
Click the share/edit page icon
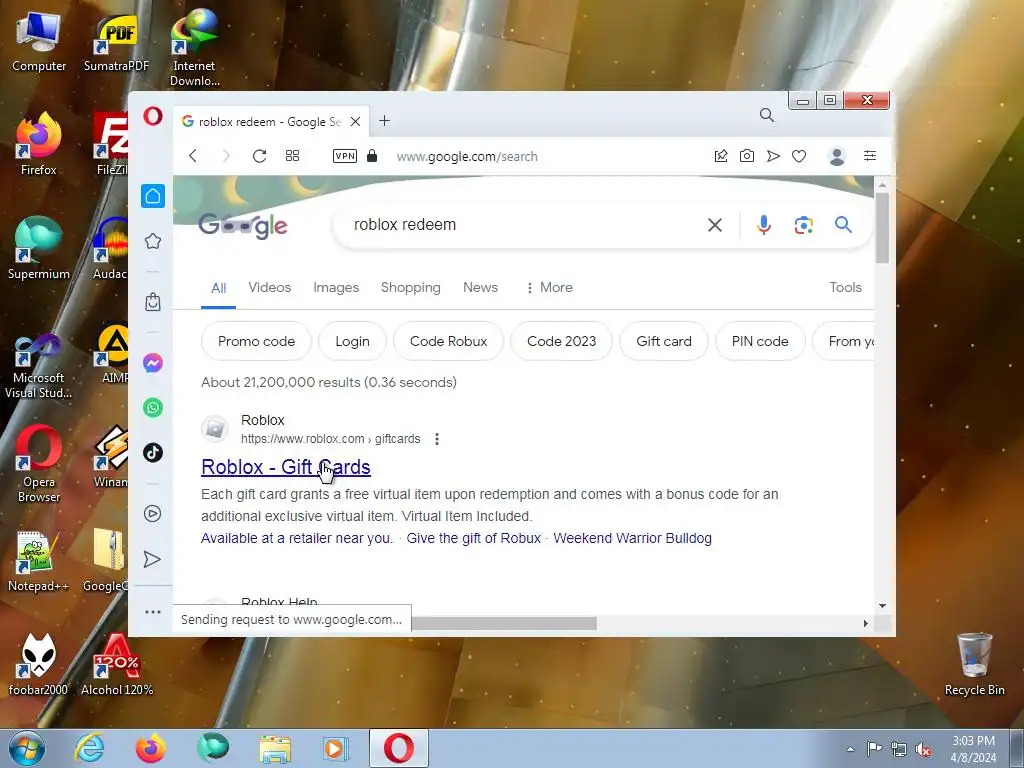tap(721, 156)
